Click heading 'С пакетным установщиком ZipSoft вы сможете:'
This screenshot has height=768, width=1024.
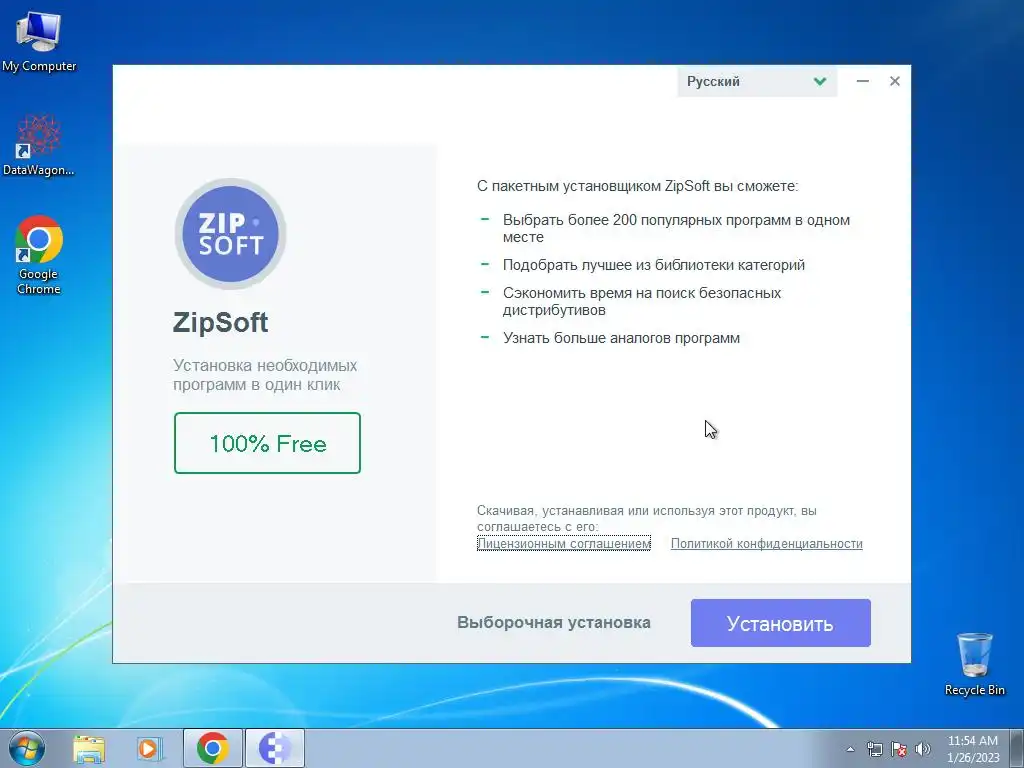tap(637, 186)
